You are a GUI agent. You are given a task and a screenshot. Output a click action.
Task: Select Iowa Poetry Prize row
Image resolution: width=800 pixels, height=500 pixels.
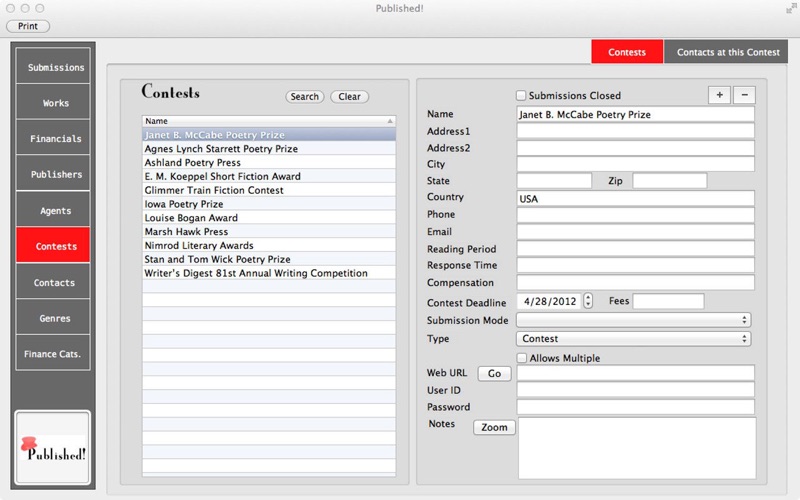(x=269, y=204)
